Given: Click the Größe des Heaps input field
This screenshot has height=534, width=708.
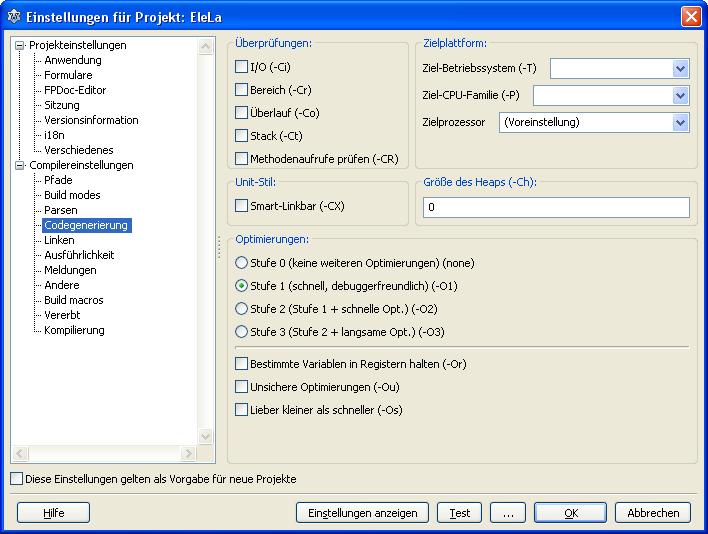Looking at the screenshot, I should tap(556, 208).
